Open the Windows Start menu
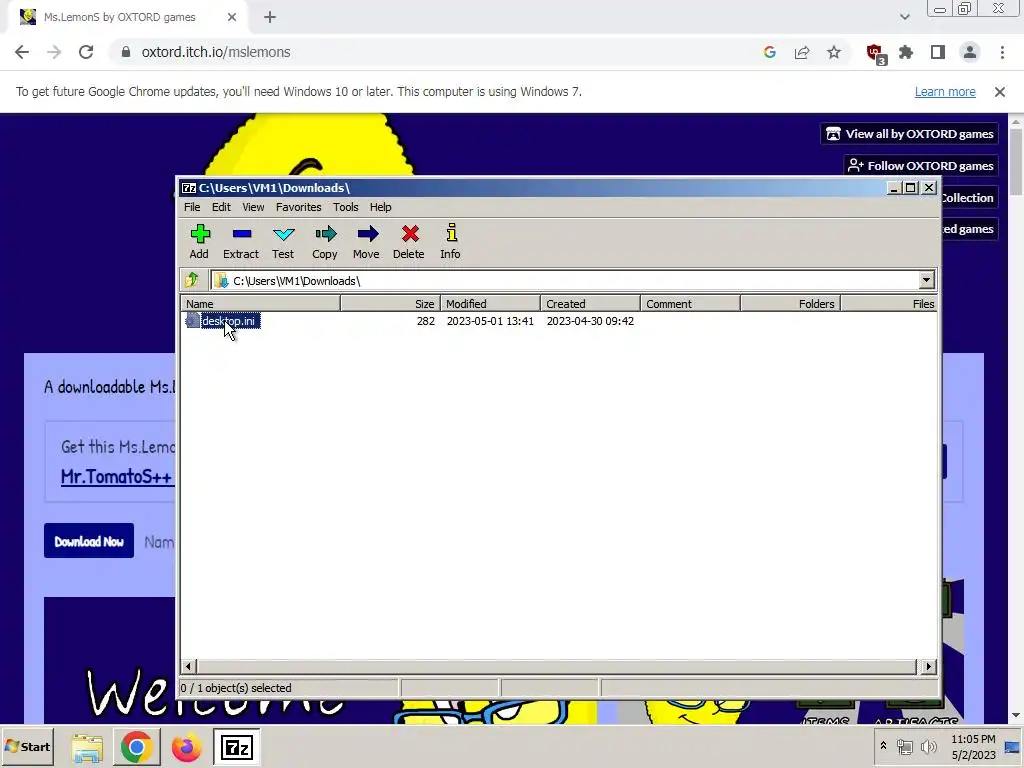The width and height of the screenshot is (1024, 768). [x=29, y=746]
